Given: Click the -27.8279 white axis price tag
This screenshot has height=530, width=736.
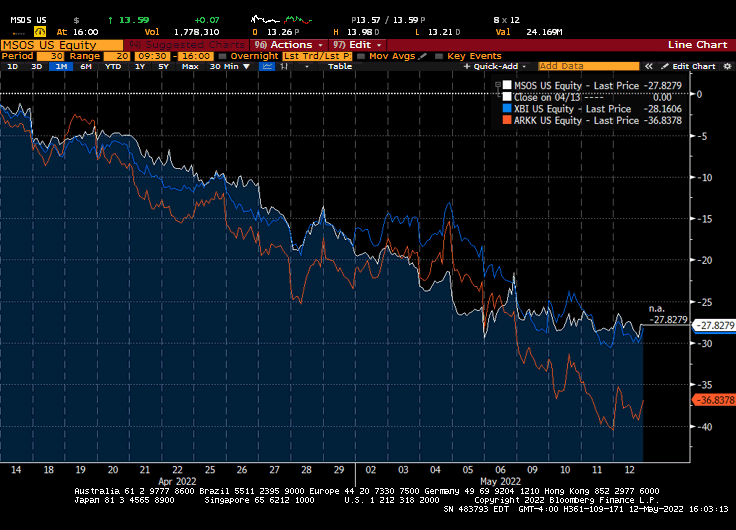Looking at the screenshot, I should click(x=715, y=325).
